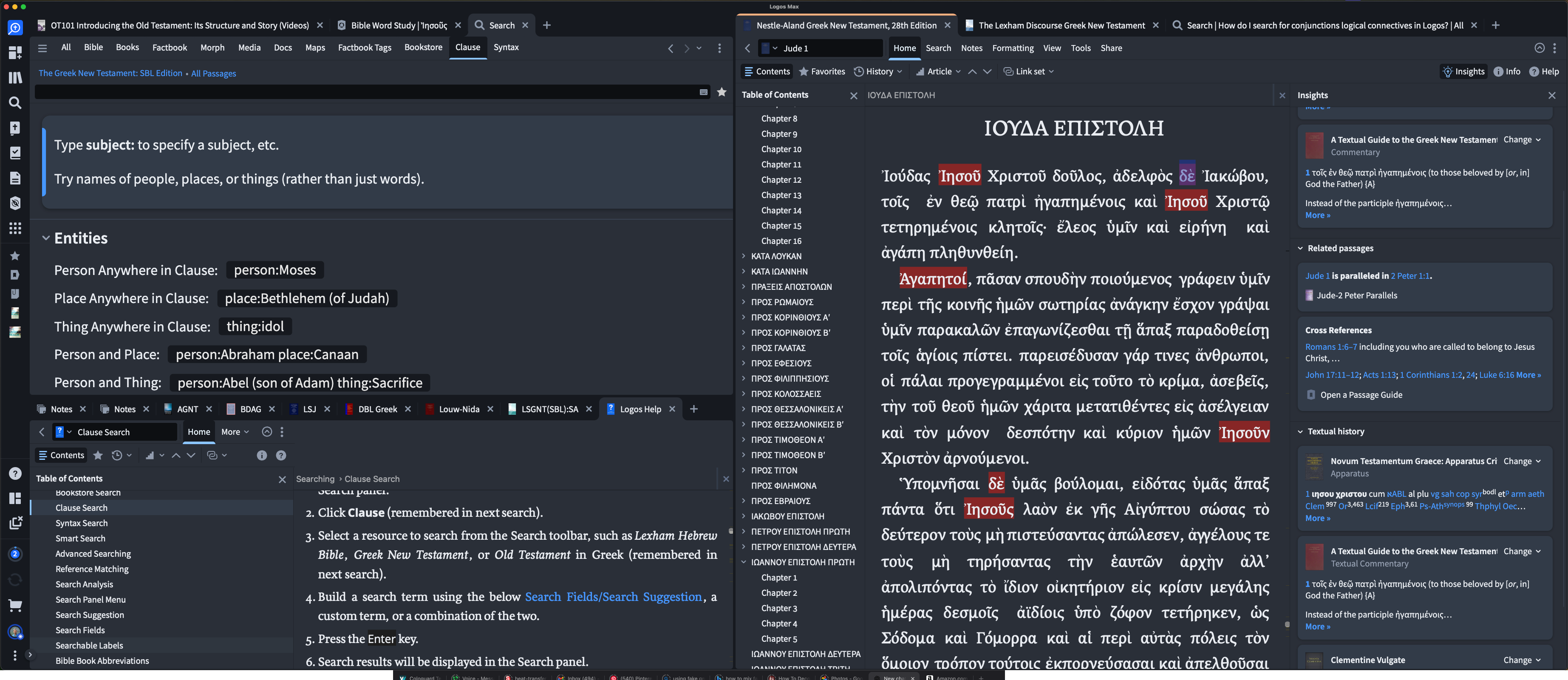Switch to the Syntax search tab
This screenshot has width=1568, height=680.
click(x=506, y=47)
